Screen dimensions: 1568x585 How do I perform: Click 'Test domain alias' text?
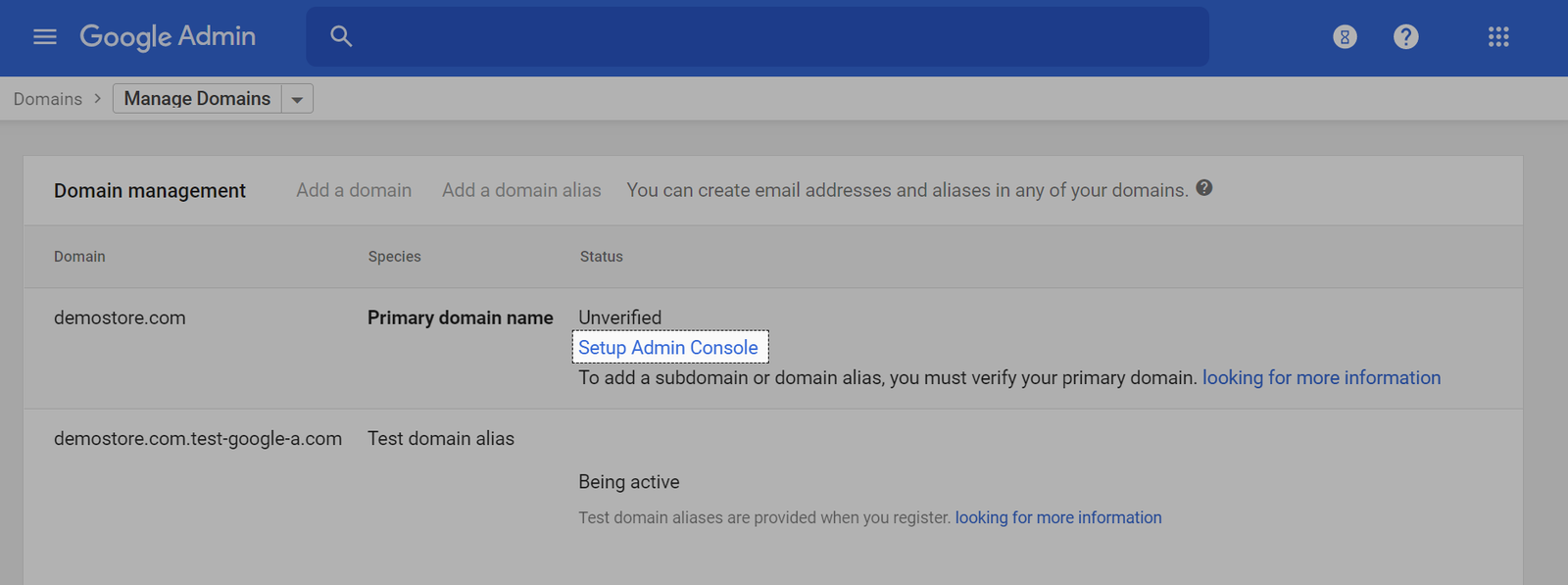[x=441, y=439]
